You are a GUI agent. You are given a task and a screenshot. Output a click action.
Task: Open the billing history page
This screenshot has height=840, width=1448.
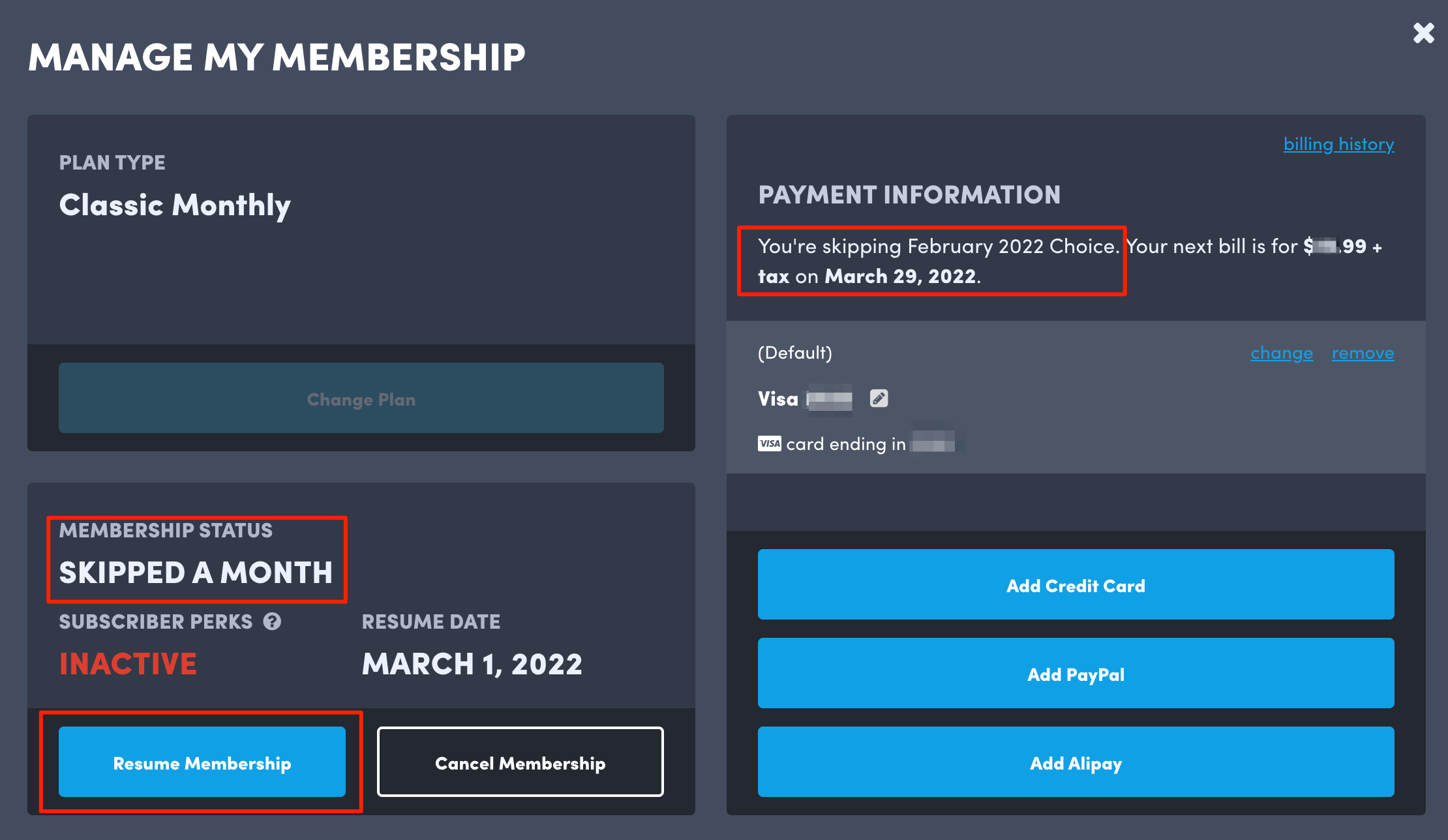click(1338, 144)
